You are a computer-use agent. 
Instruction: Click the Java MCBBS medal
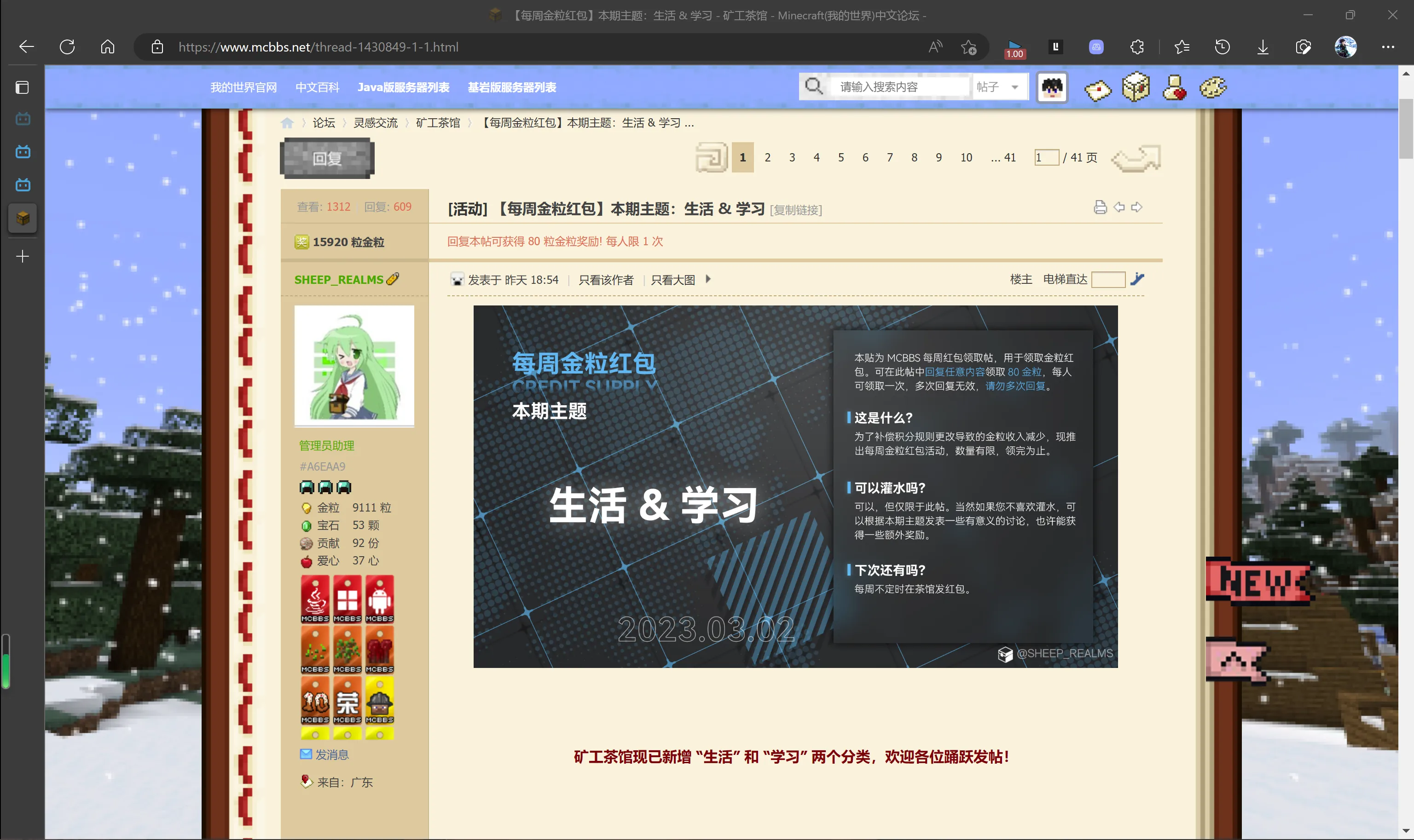tap(315, 599)
